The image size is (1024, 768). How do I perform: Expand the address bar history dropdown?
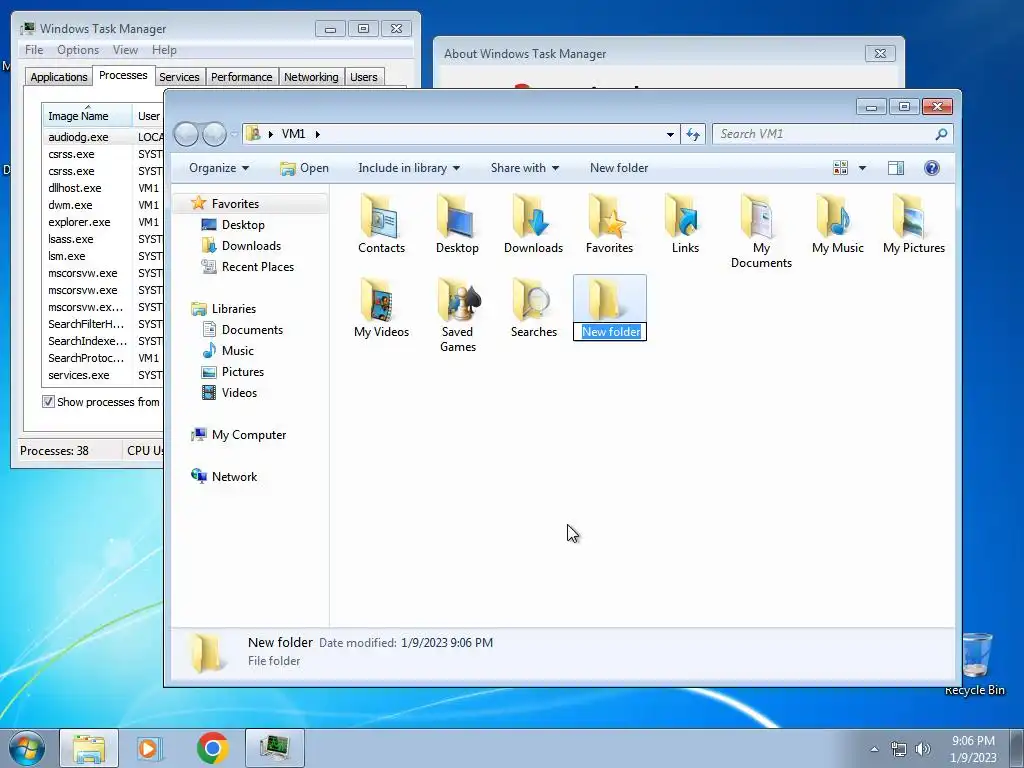click(670, 134)
